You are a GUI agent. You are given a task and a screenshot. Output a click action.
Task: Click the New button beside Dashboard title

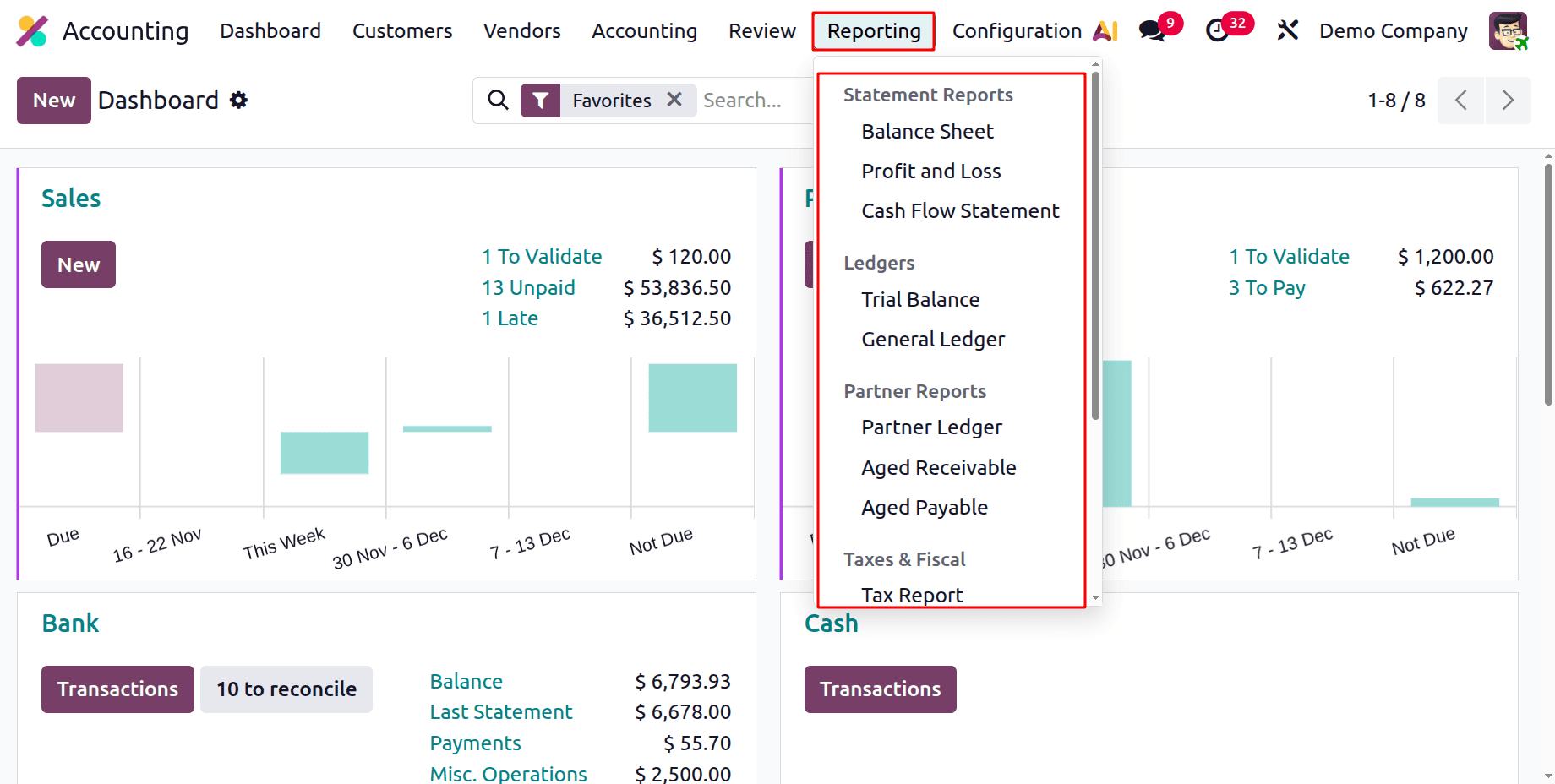click(x=54, y=101)
